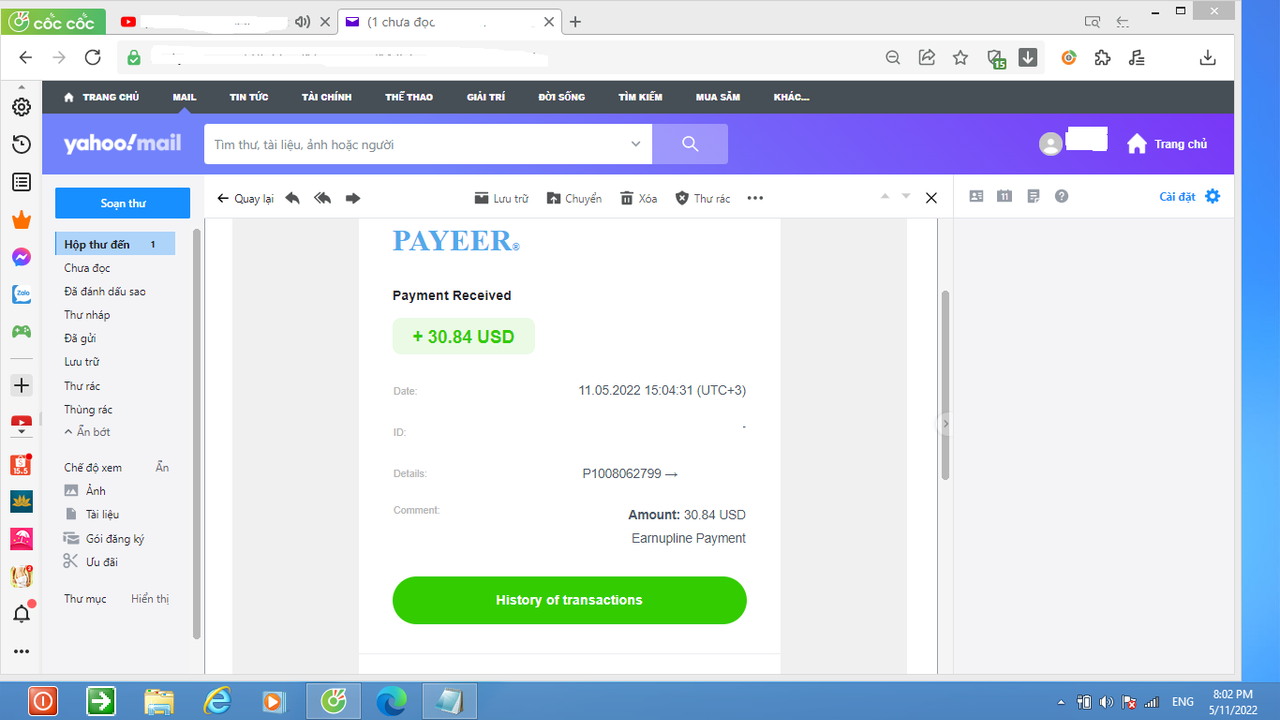1280x720 pixels.
Task: Open help question mark icon
Action: (1062, 196)
